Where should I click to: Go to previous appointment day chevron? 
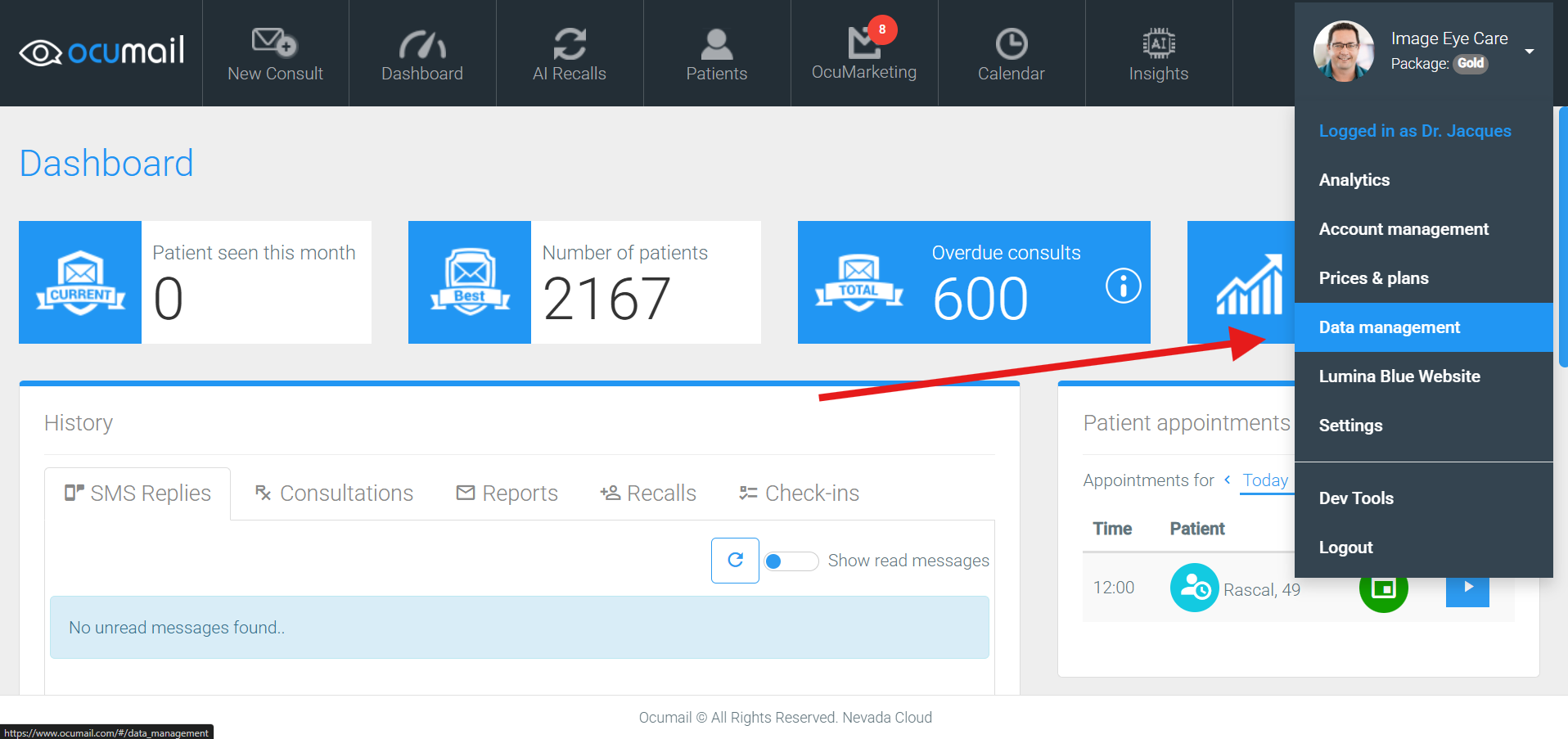tap(1228, 480)
